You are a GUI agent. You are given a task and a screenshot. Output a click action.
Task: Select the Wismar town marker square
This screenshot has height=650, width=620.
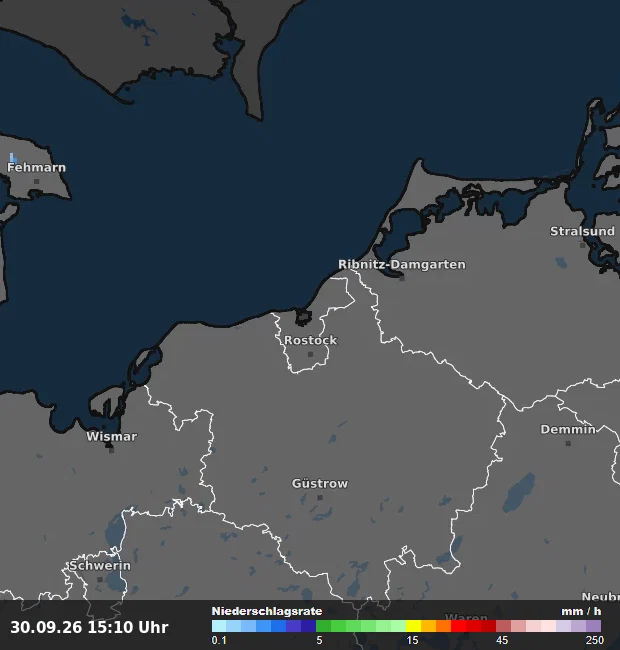[x=111, y=450]
